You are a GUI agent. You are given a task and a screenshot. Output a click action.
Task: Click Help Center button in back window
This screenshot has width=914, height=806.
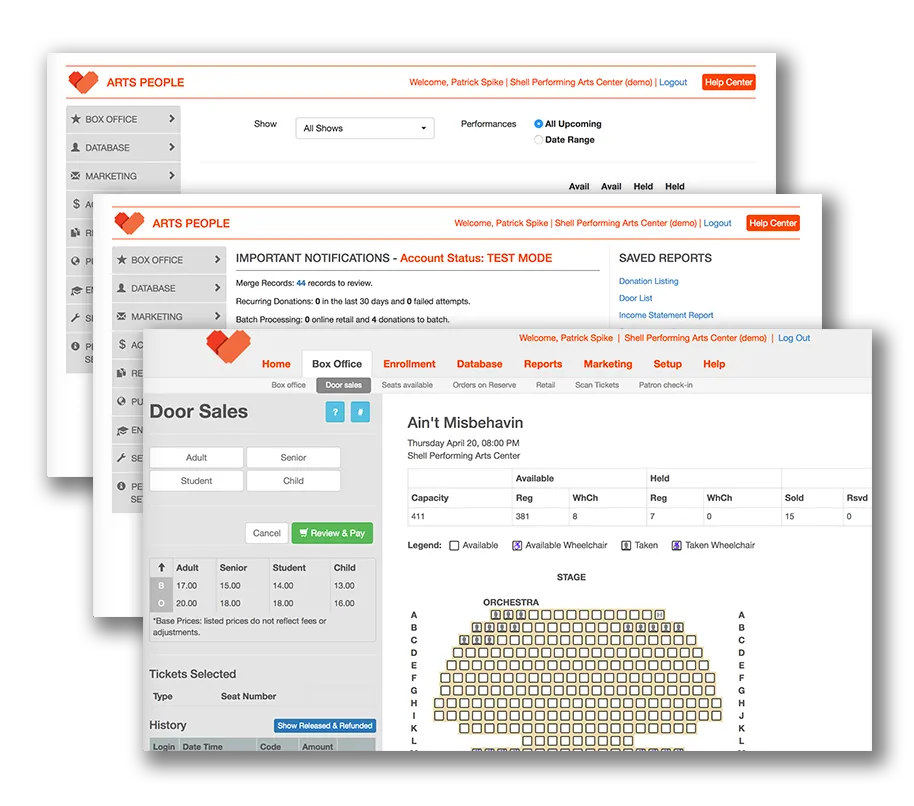tap(729, 82)
